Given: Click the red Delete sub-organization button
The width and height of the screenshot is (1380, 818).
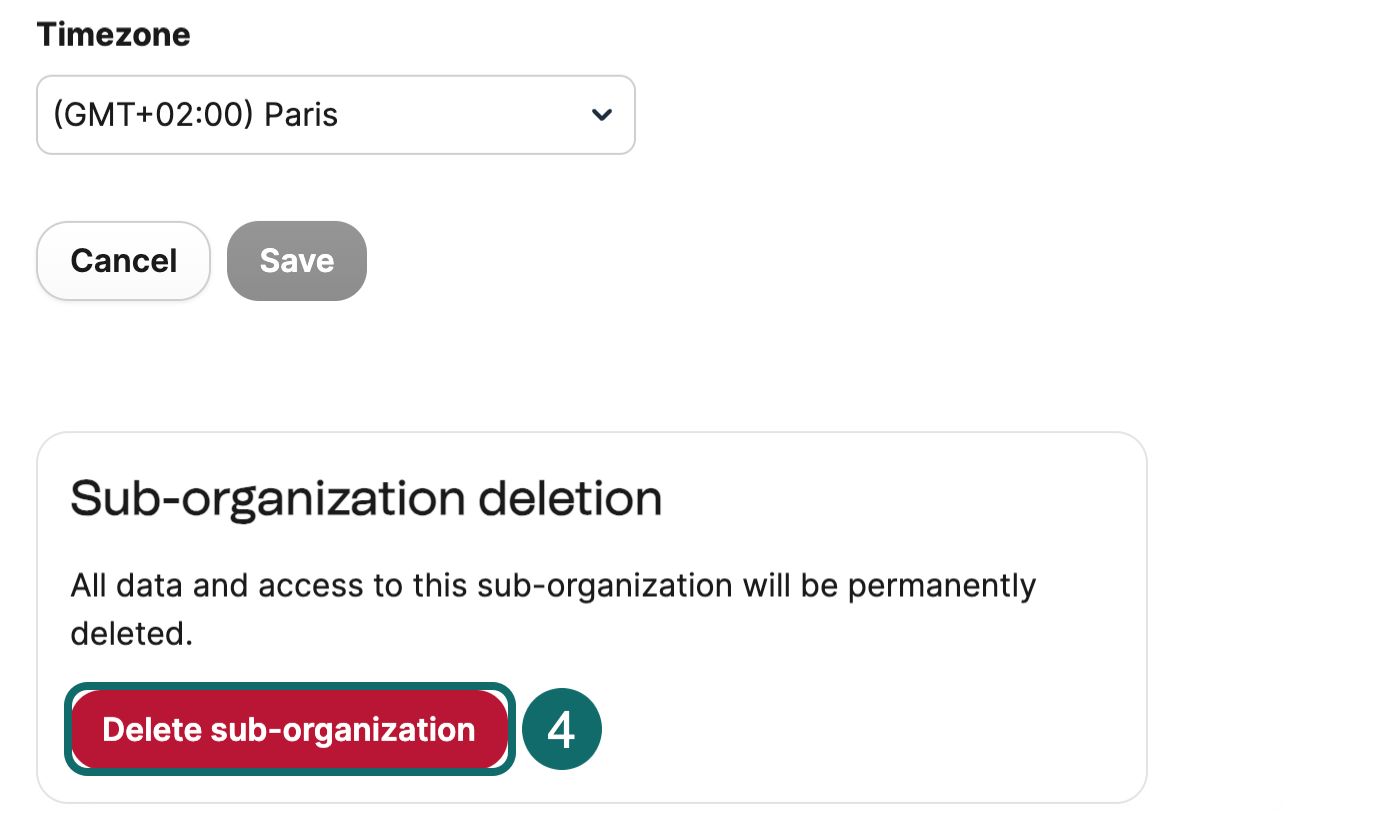Looking at the screenshot, I should pos(289,729).
